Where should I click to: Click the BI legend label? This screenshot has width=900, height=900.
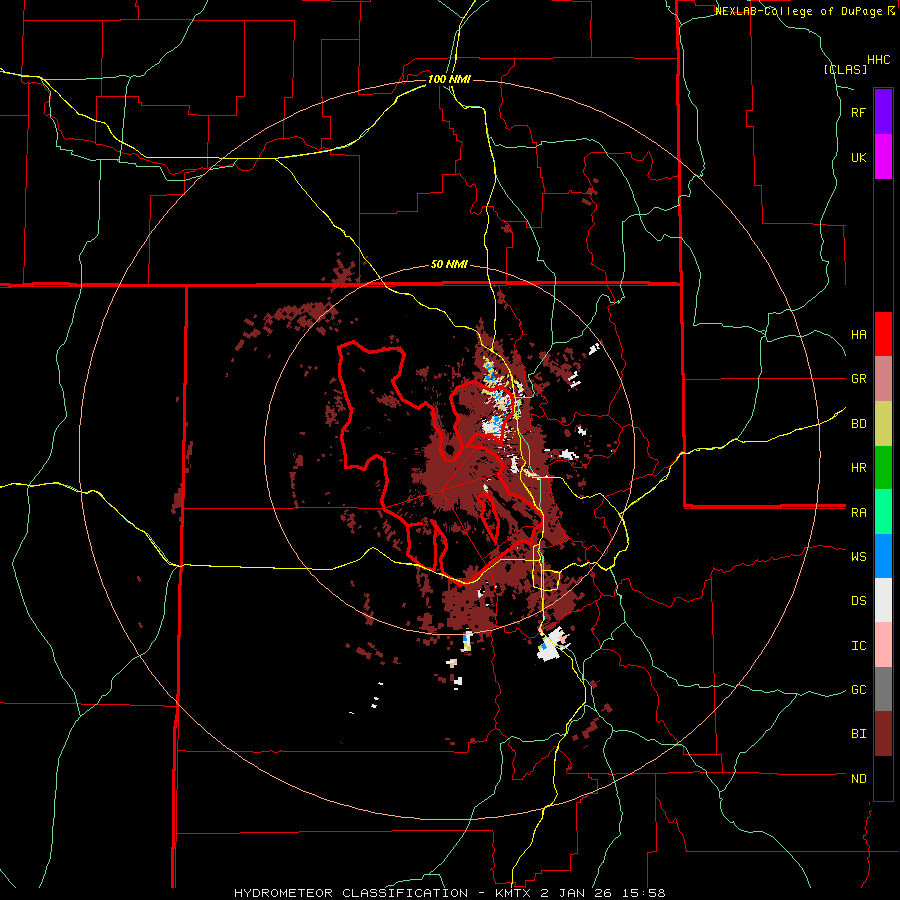[x=858, y=734]
